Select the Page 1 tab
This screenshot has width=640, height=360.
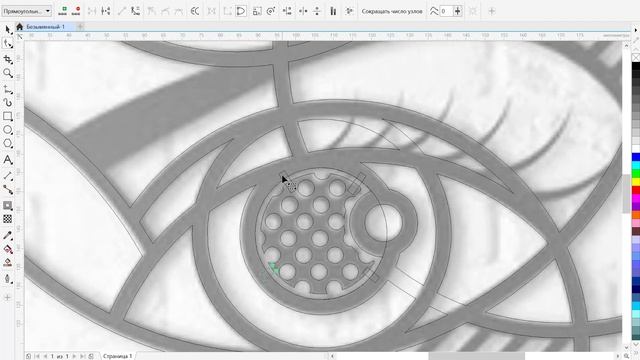118,356
